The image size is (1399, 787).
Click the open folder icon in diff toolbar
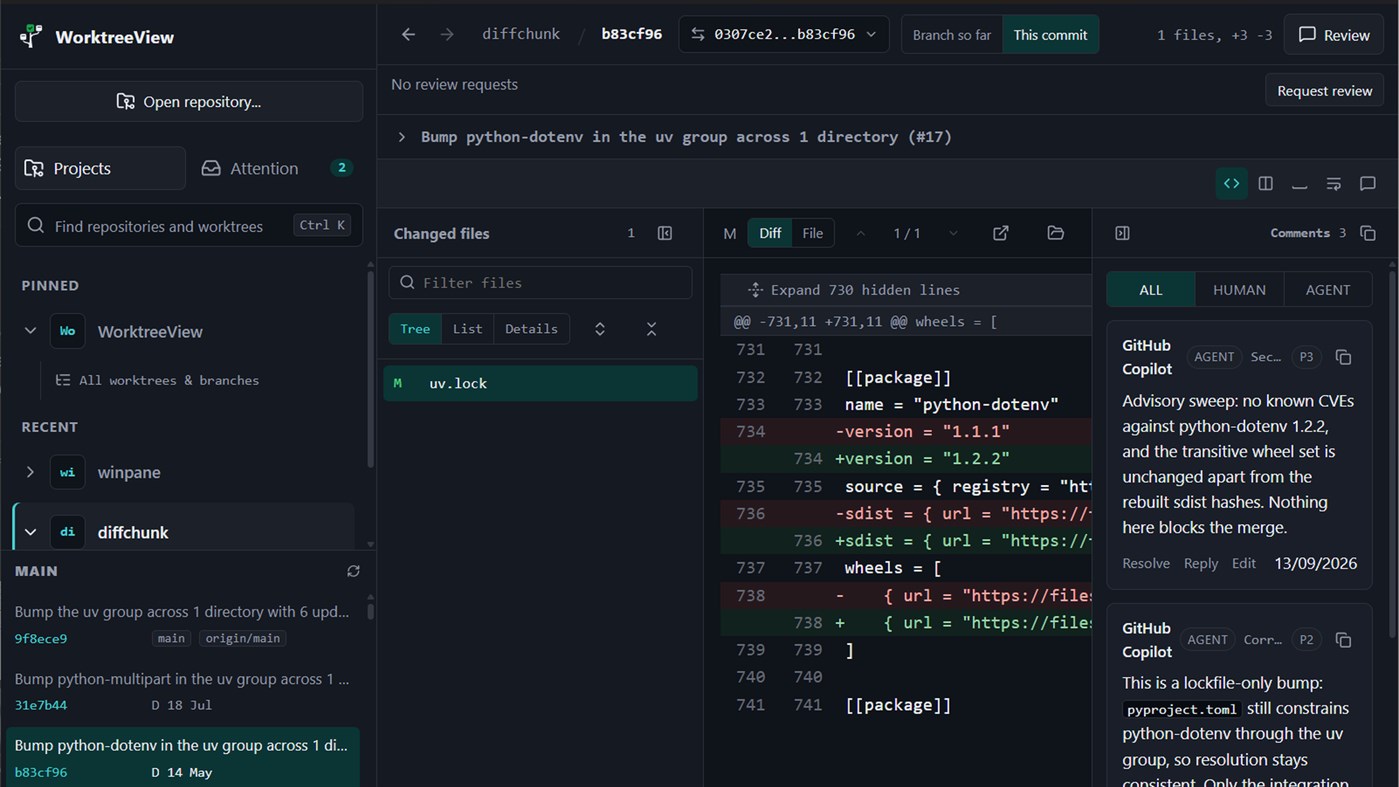1055,233
